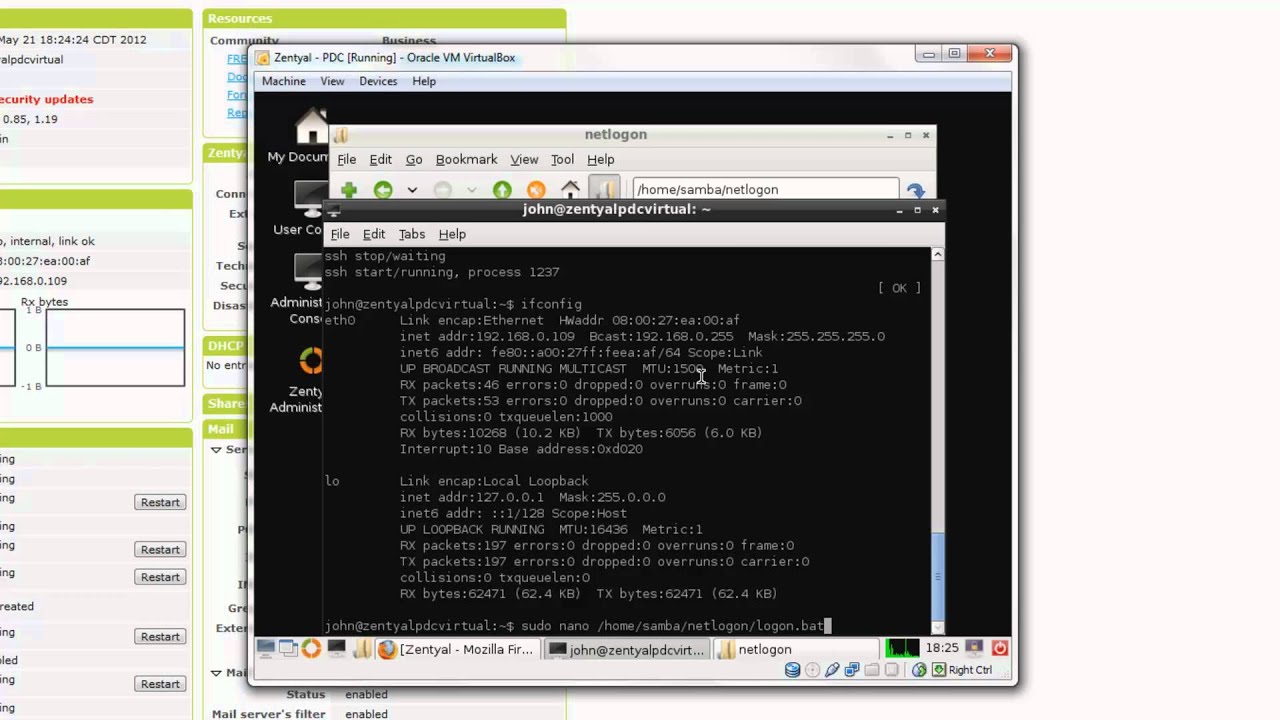Click the file manager launcher in guest panel

tap(362, 648)
